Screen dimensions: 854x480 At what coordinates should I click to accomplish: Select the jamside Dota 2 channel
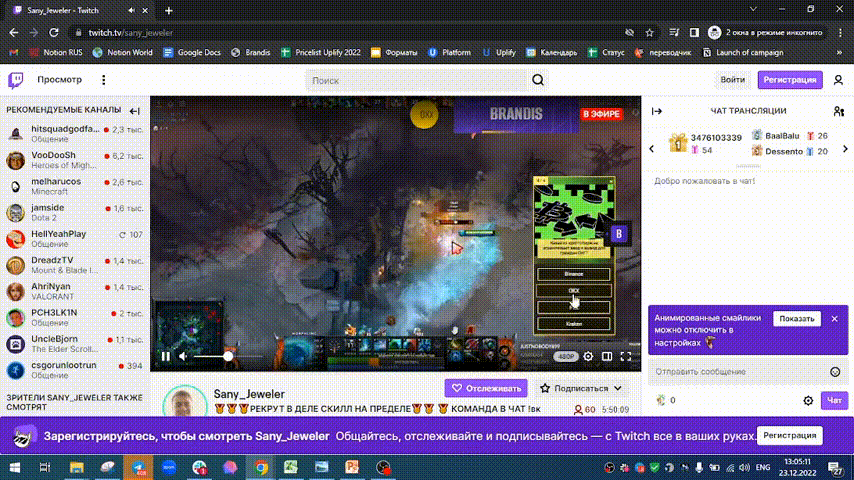click(75, 212)
